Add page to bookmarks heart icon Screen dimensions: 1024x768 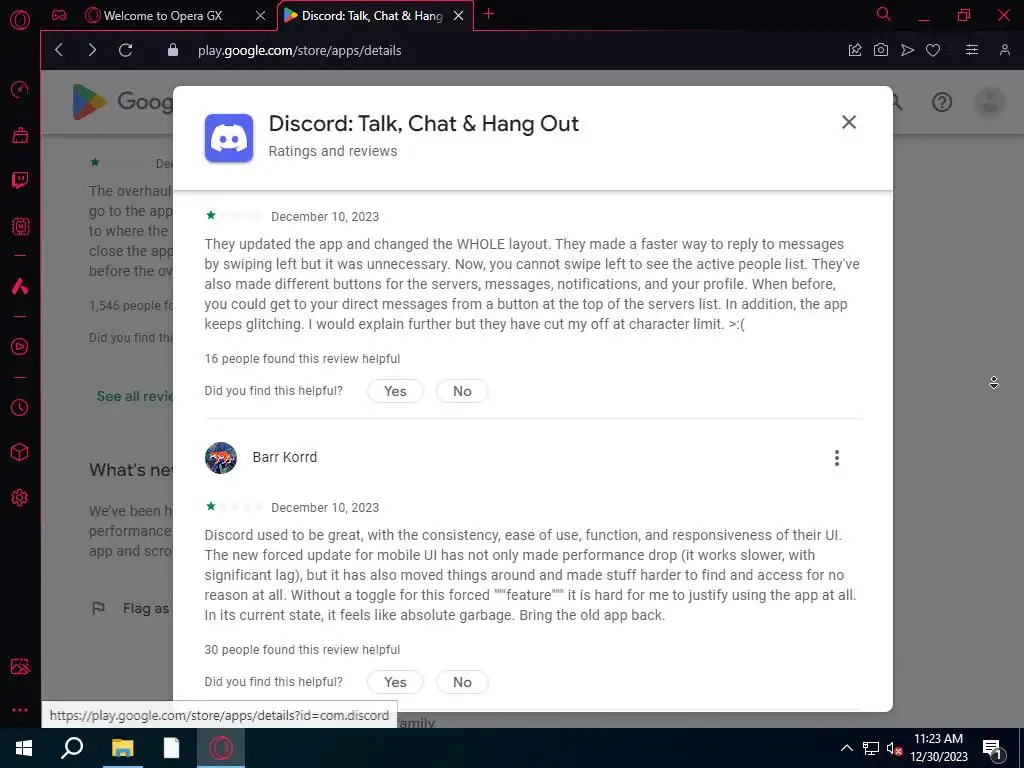(x=933, y=50)
